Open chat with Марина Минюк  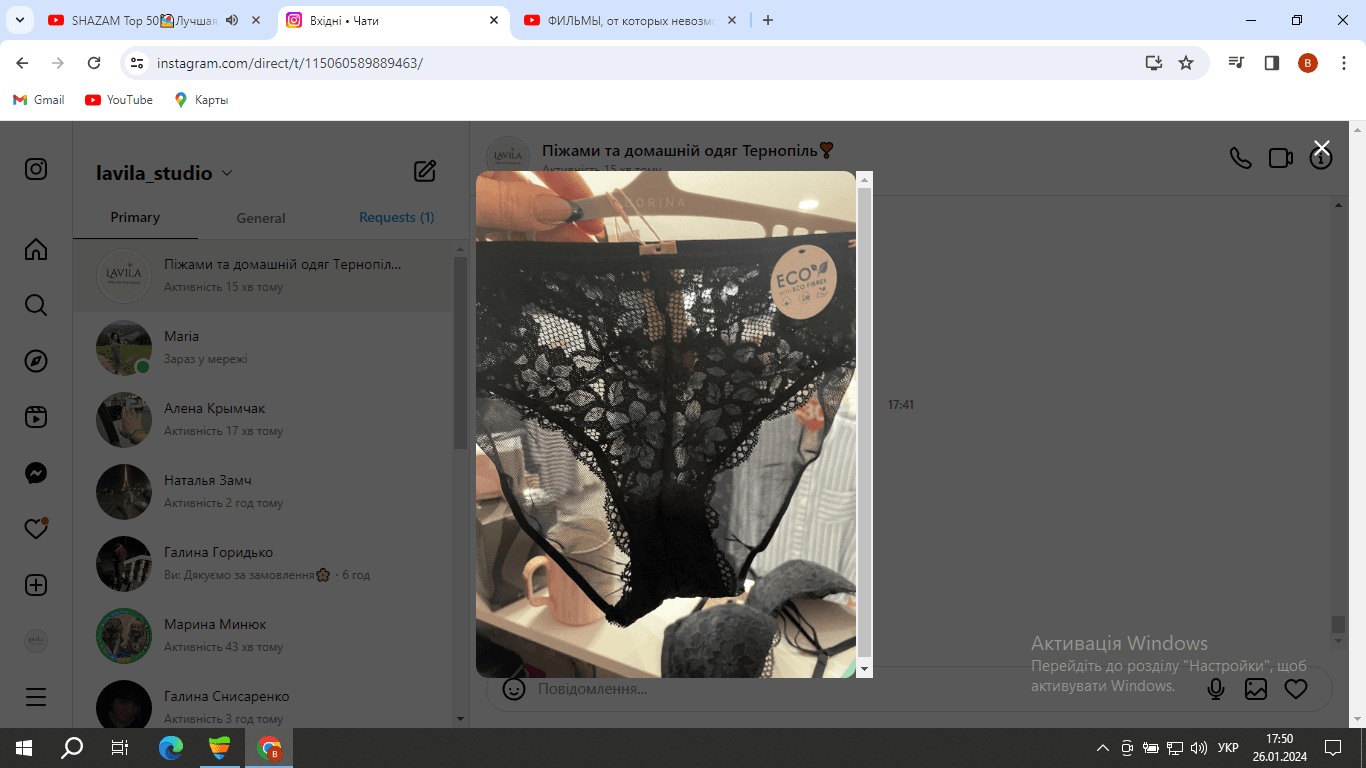click(x=263, y=636)
